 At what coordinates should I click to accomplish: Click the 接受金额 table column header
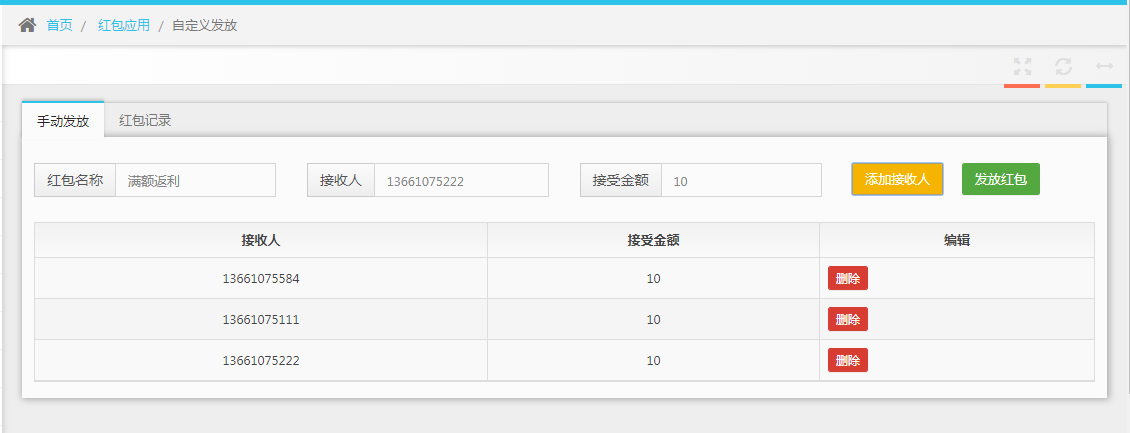pyautogui.click(x=653, y=240)
